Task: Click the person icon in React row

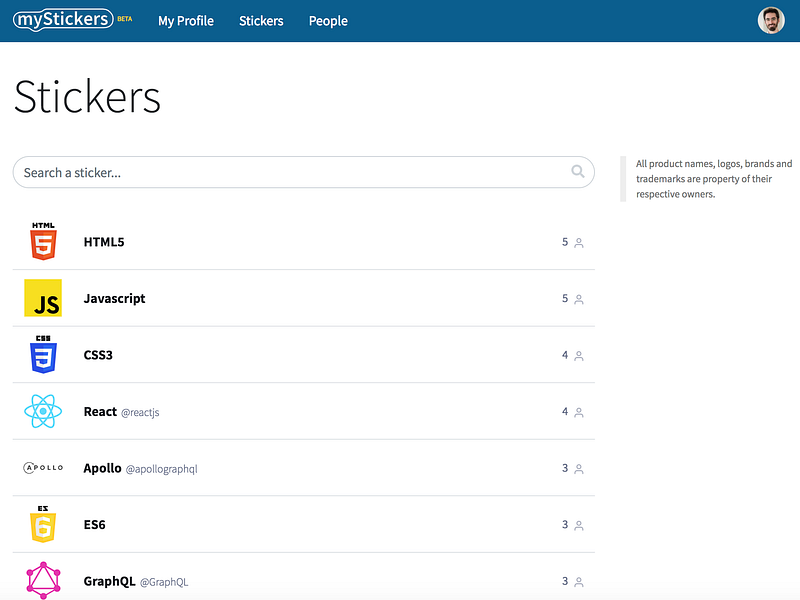Action: pos(579,413)
